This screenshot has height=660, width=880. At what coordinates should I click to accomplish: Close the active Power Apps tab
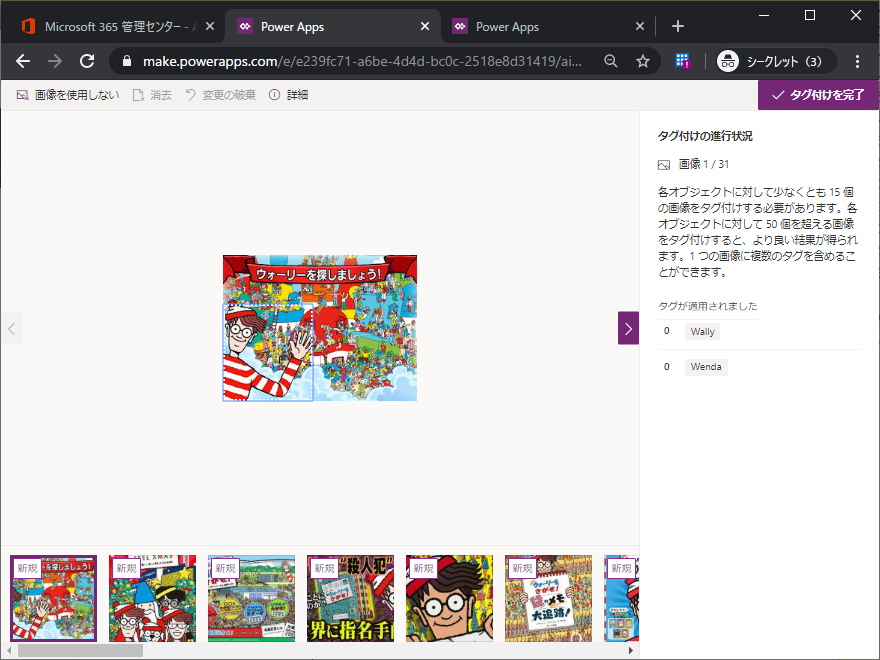pyautogui.click(x=425, y=26)
